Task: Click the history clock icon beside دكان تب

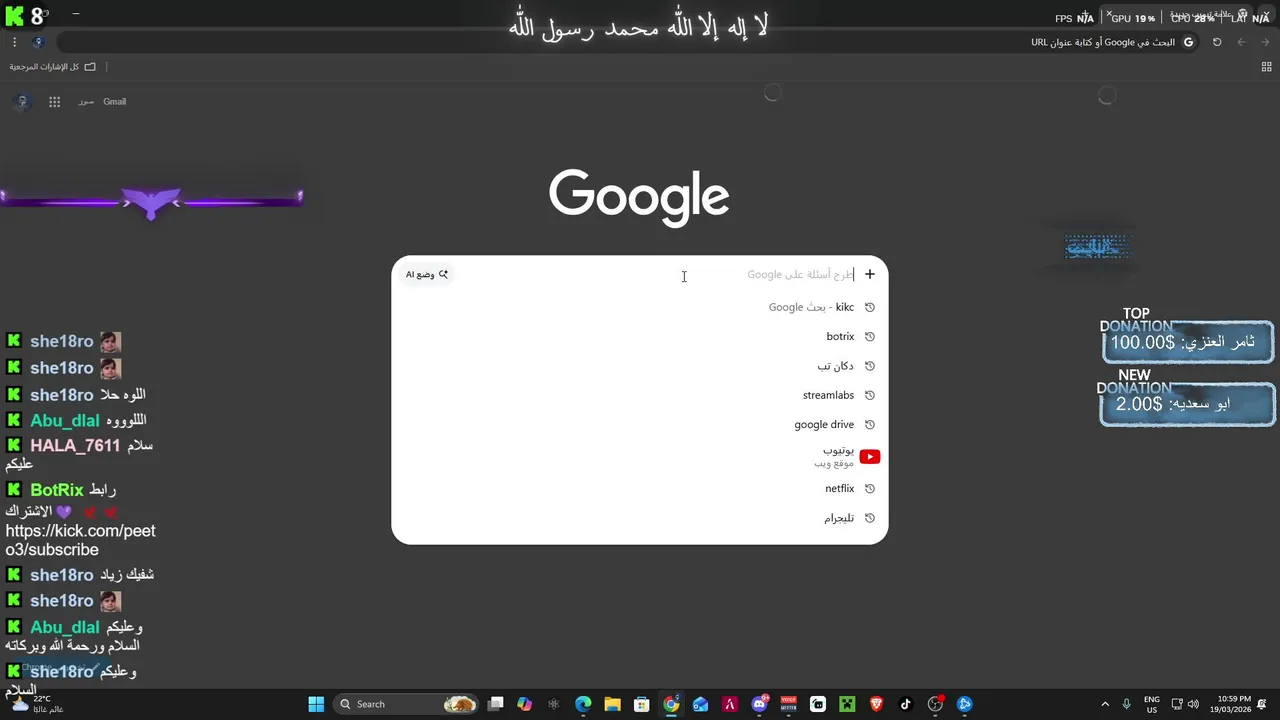Action: (x=870, y=366)
